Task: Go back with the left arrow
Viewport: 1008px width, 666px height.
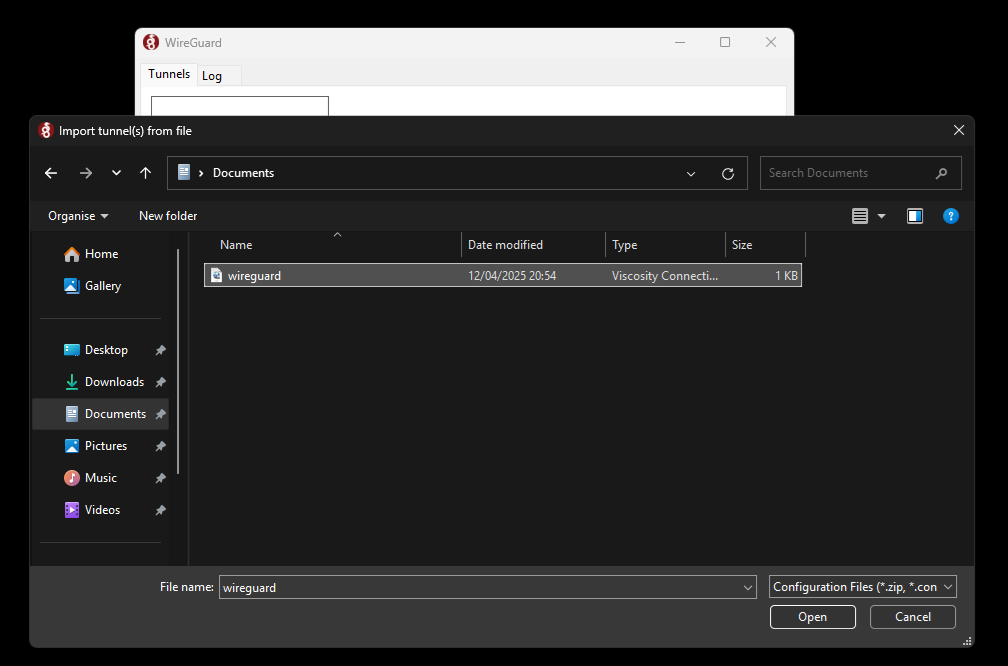Action: pos(51,173)
